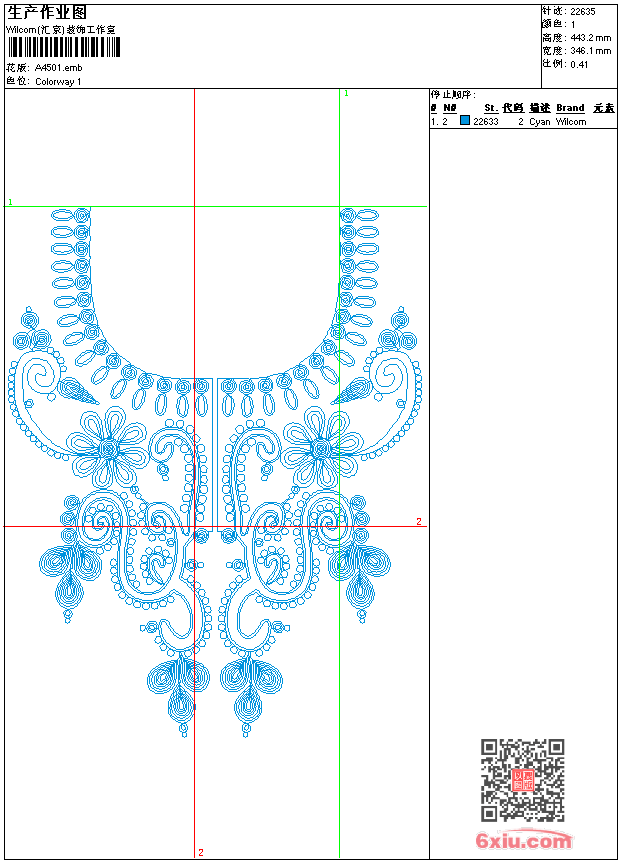
Task: Click the N# column header
Action: click(x=450, y=108)
